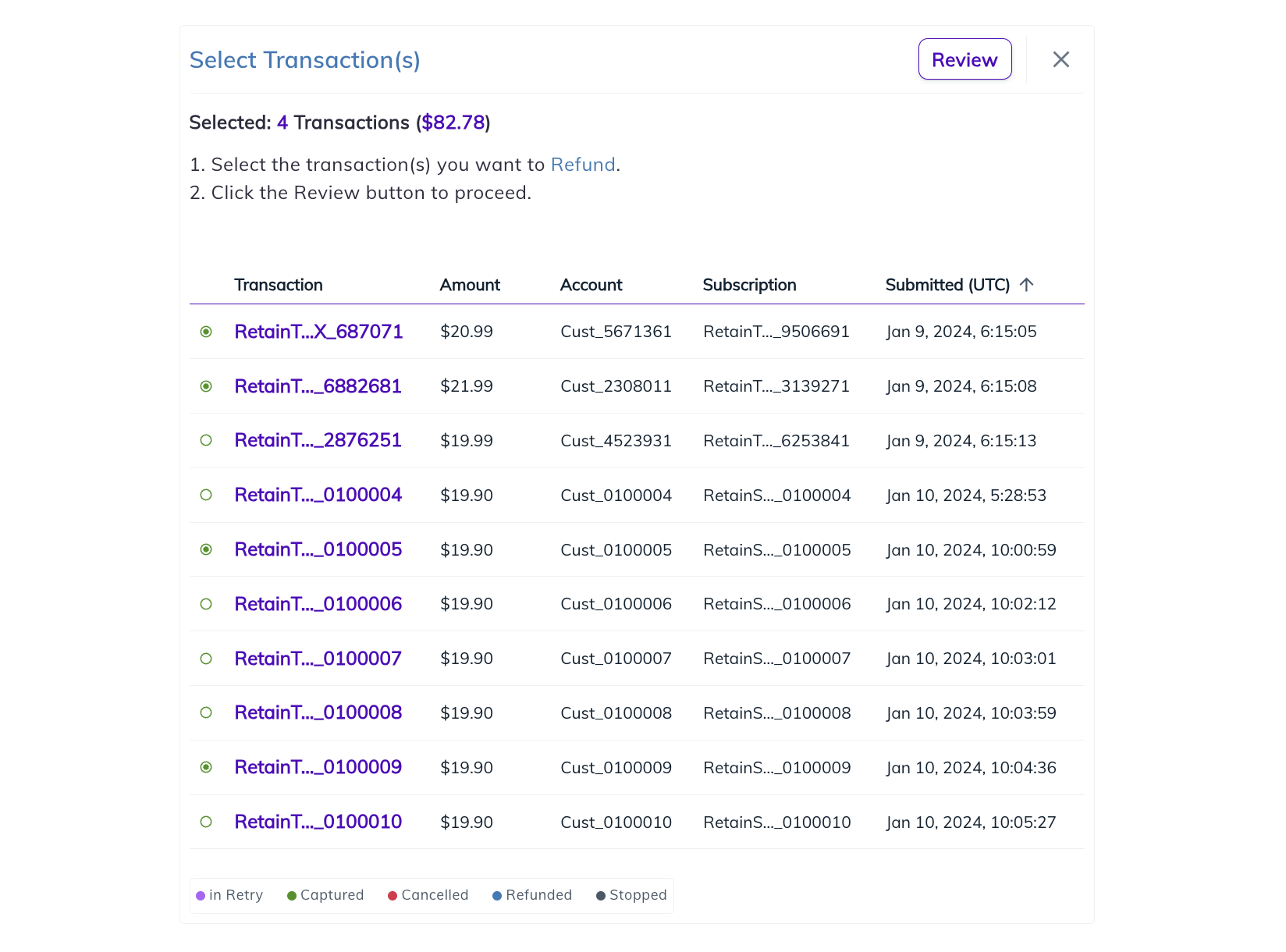Select the radio for transaction RetainT..._0100006
The width and height of the screenshot is (1286, 952).
tap(206, 604)
